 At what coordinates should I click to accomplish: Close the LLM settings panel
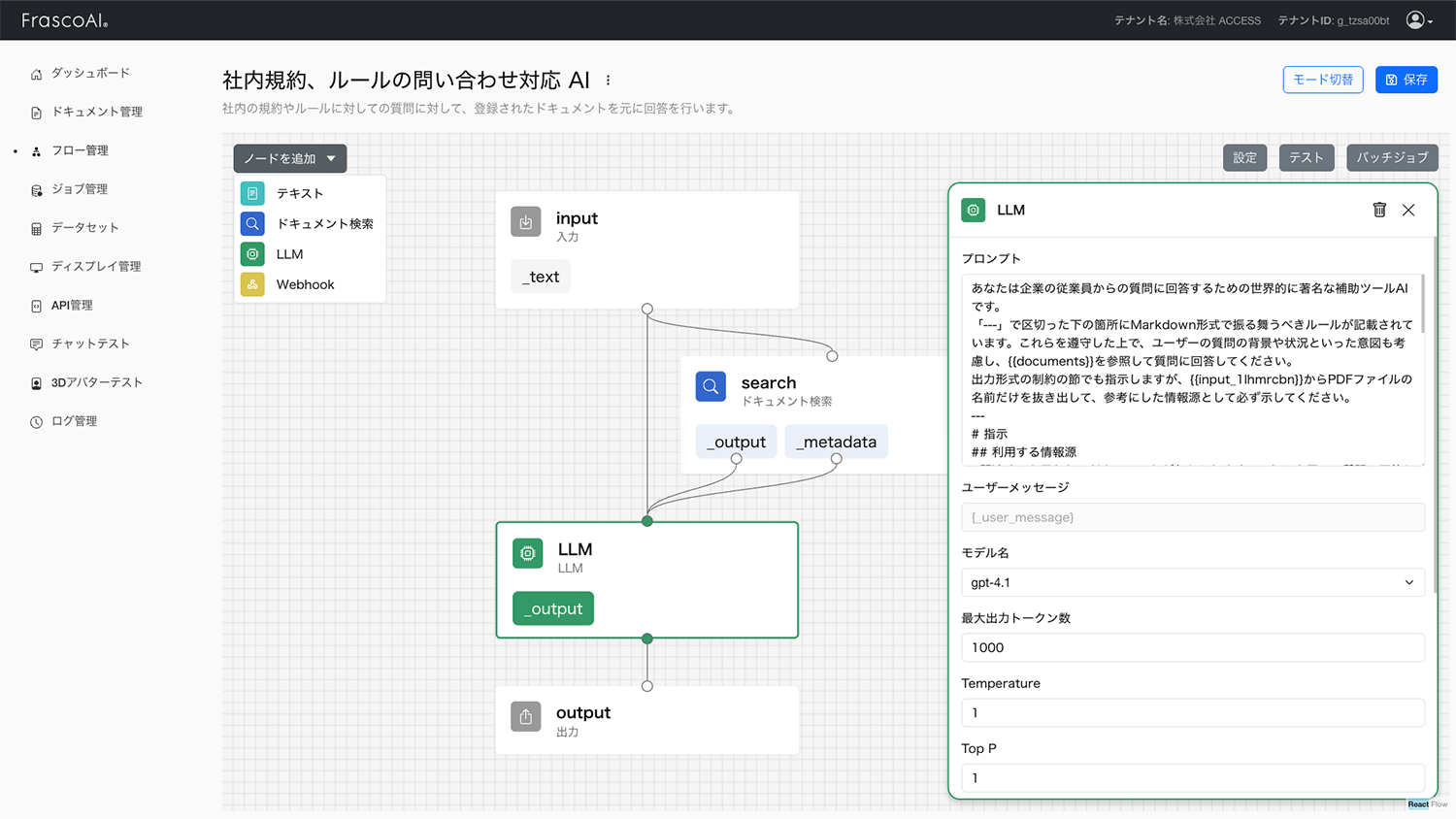(1408, 210)
